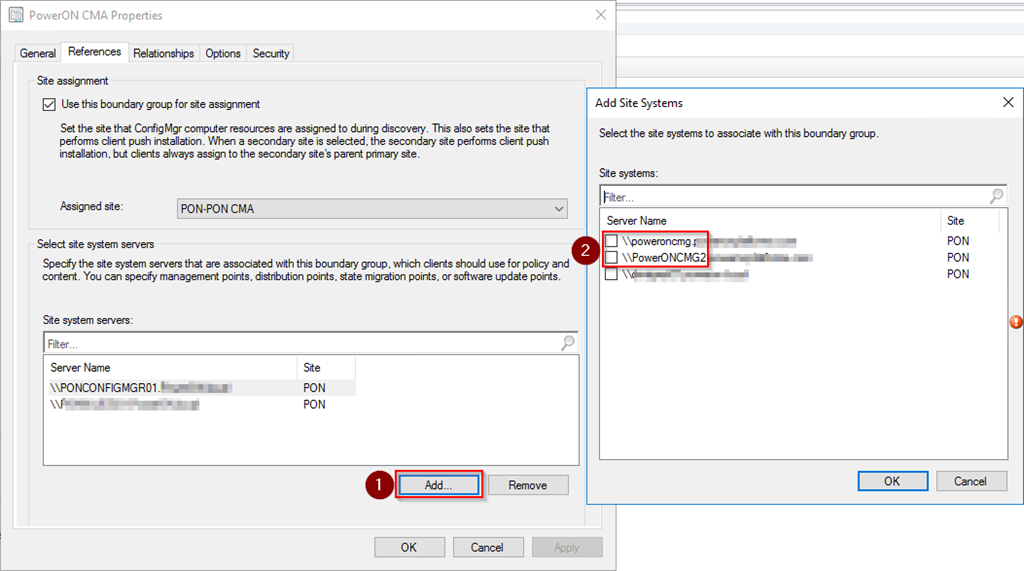Viewport: 1024px width, 571px height.
Task: Switch to the General tab
Action: [38, 53]
